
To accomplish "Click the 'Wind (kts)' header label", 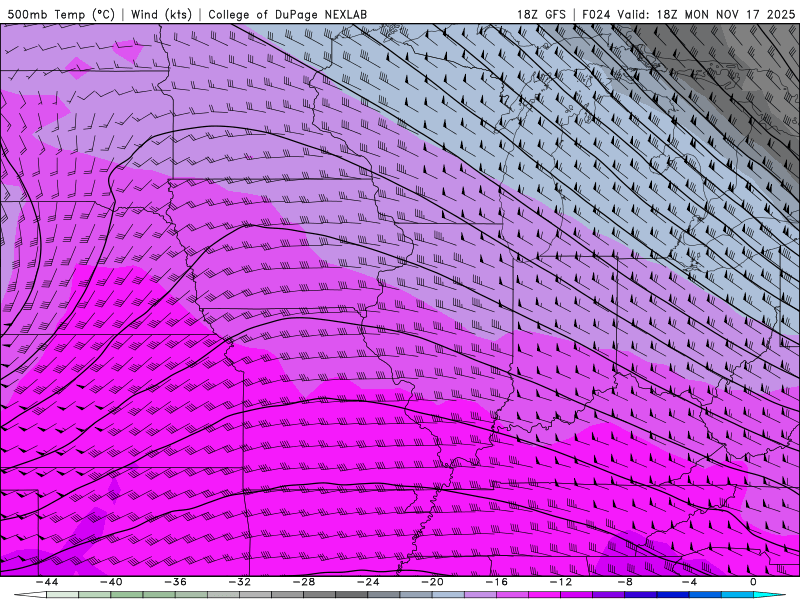I will tap(162, 14).
